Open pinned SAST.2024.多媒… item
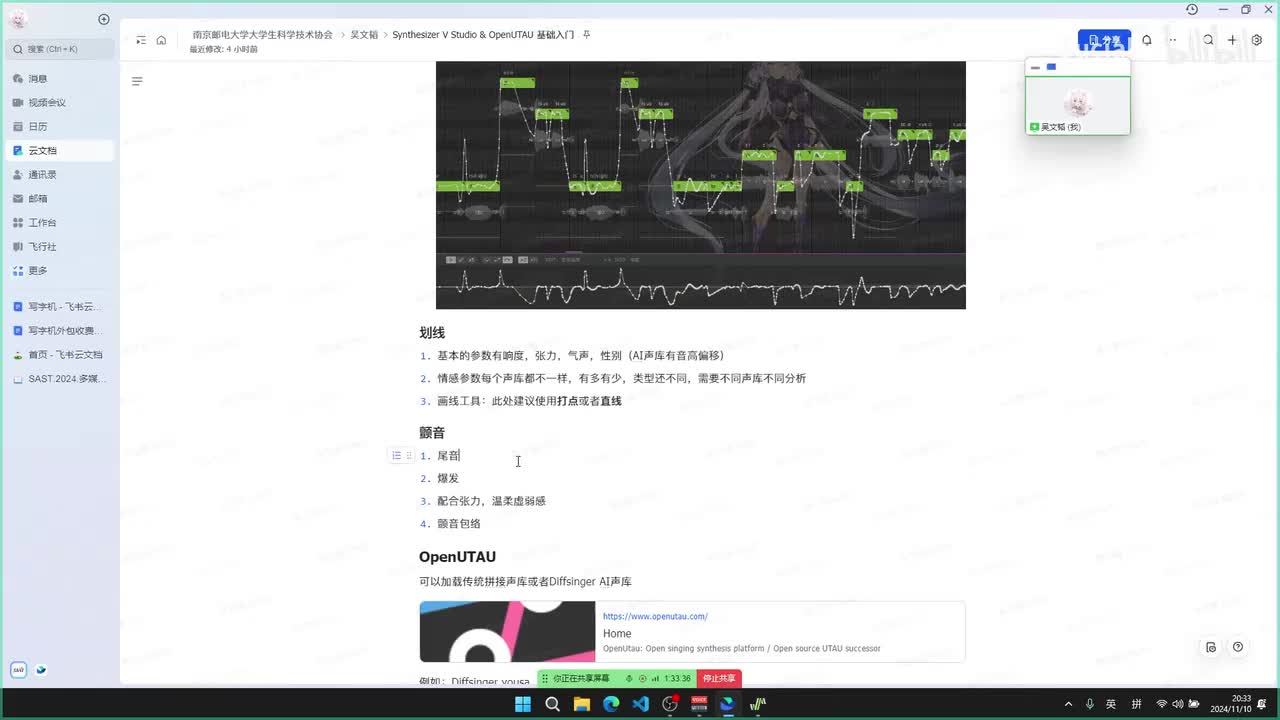The width and height of the screenshot is (1280, 720). coord(60,378)
